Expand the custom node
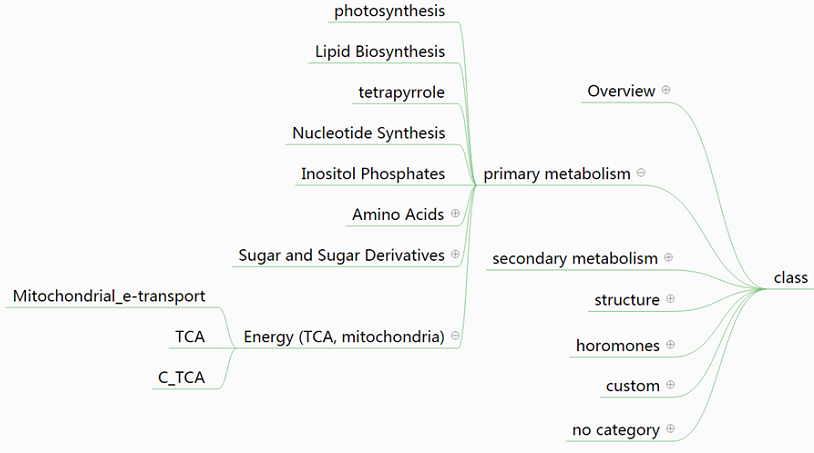This screenshot has height=453, width=814. coord(670,385)
